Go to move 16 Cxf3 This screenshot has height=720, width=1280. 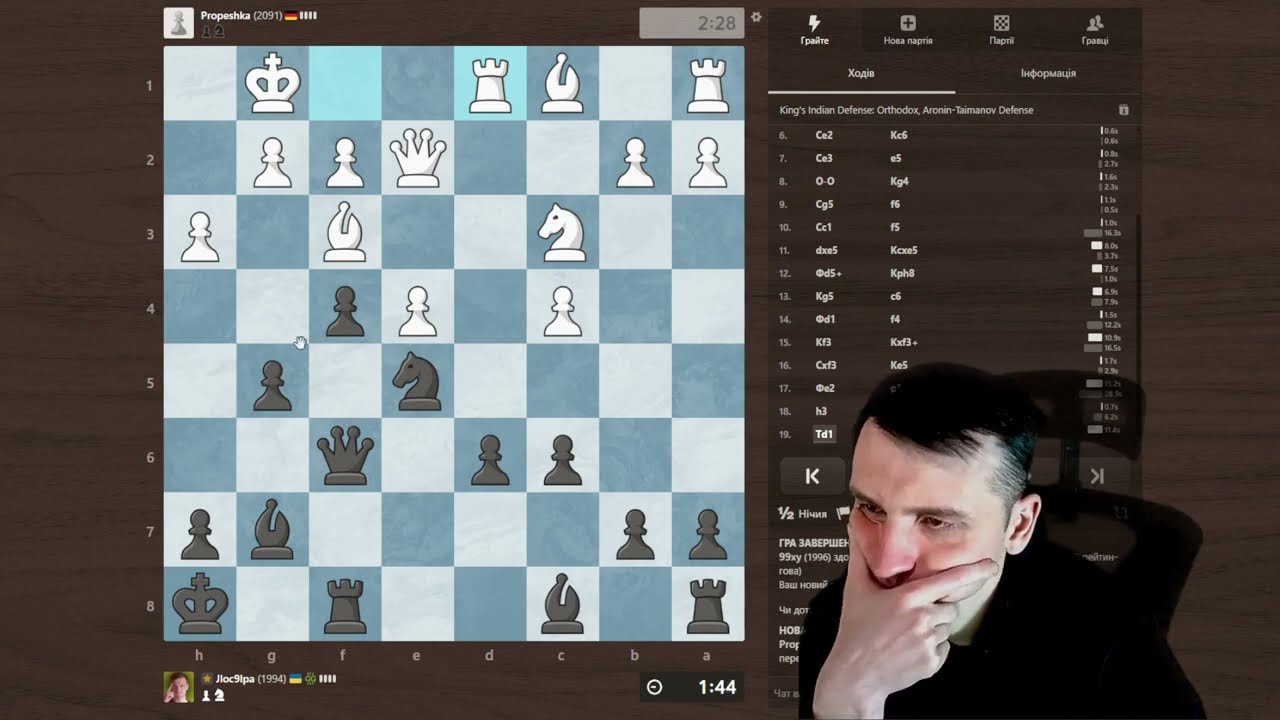[826, 365]
